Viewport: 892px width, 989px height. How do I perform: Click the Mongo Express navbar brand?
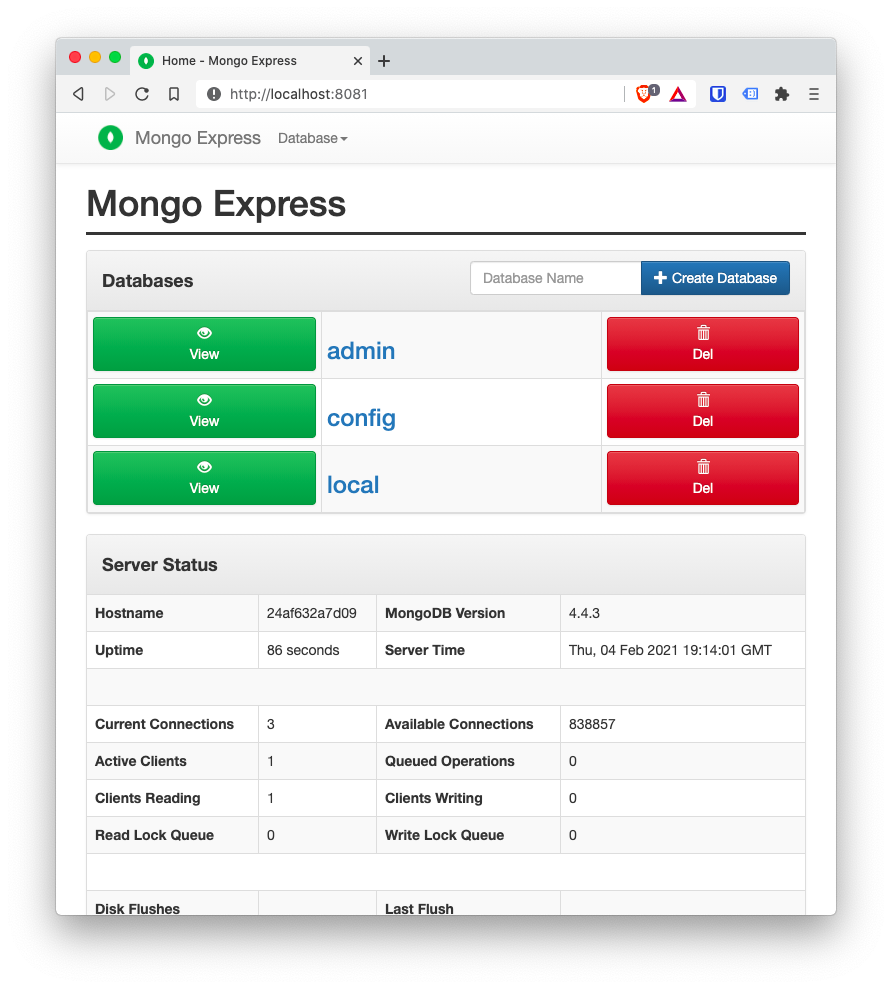pos(197,138)
